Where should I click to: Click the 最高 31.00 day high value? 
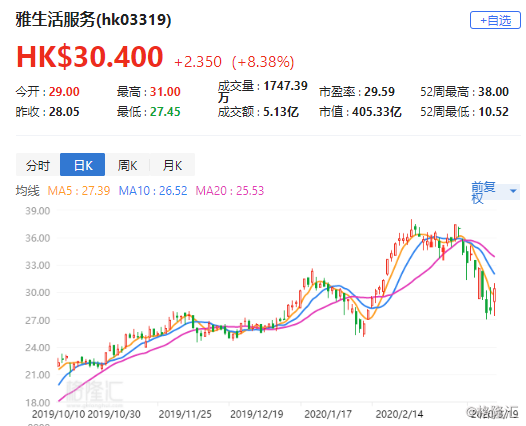[149, 92]
